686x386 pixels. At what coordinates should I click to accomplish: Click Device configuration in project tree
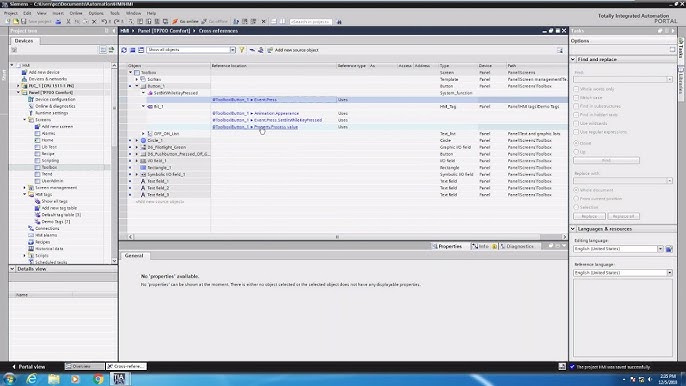pos(55,99)
